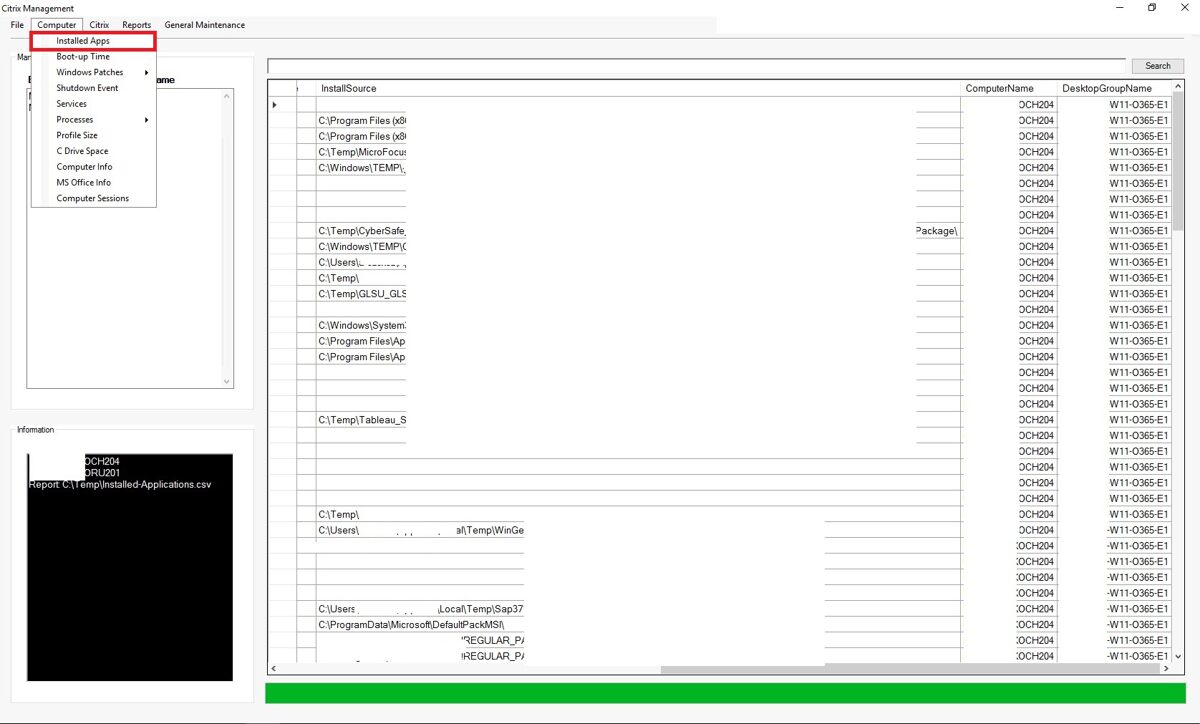1200x724 pixels.
Task: Select Shutdown Event menu entry
Action: pyautogui.click(x=93, y=88)
